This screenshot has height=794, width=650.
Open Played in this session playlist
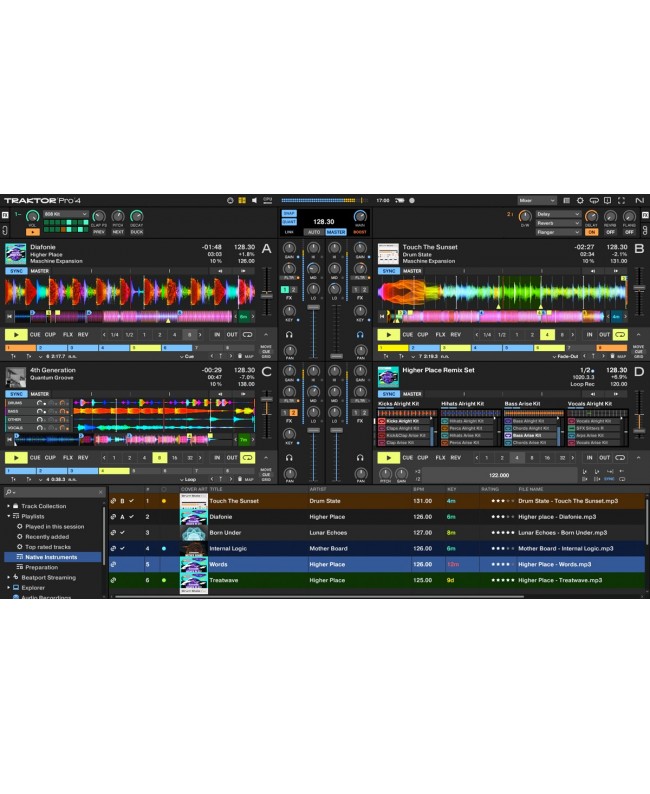click(55, 527)
